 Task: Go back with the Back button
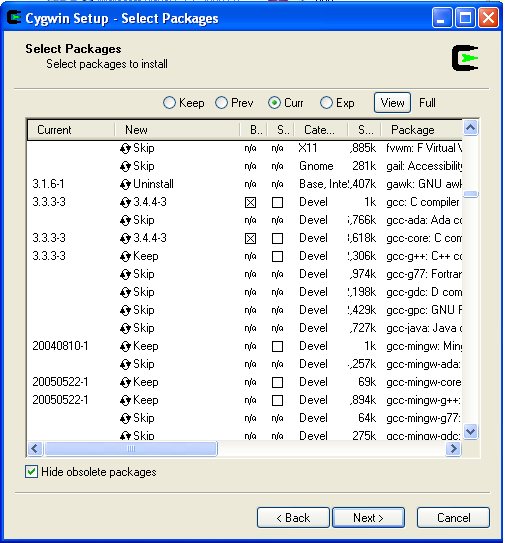click(293, 518)
